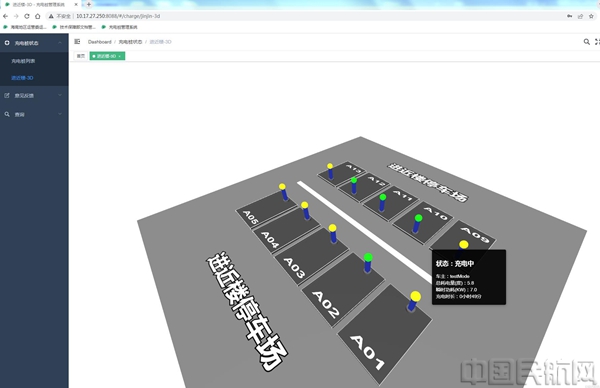Select green charging pile at A11

(382, 203)
